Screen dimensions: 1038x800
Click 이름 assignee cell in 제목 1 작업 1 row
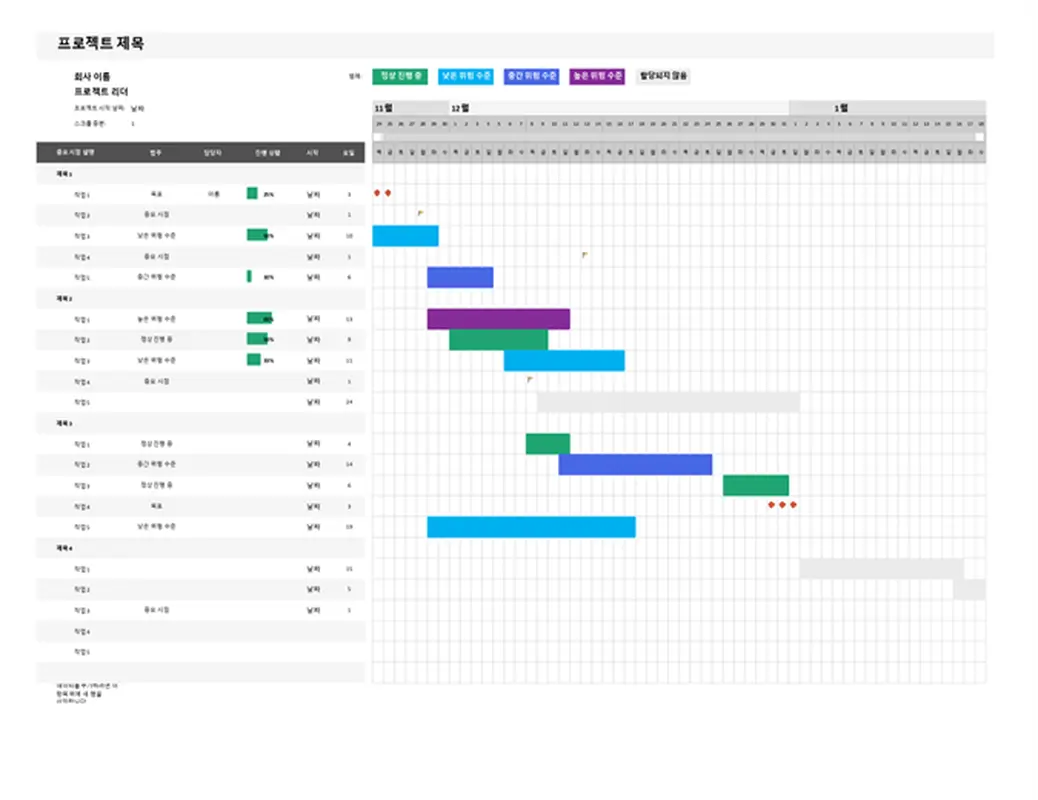click(213, 194)
